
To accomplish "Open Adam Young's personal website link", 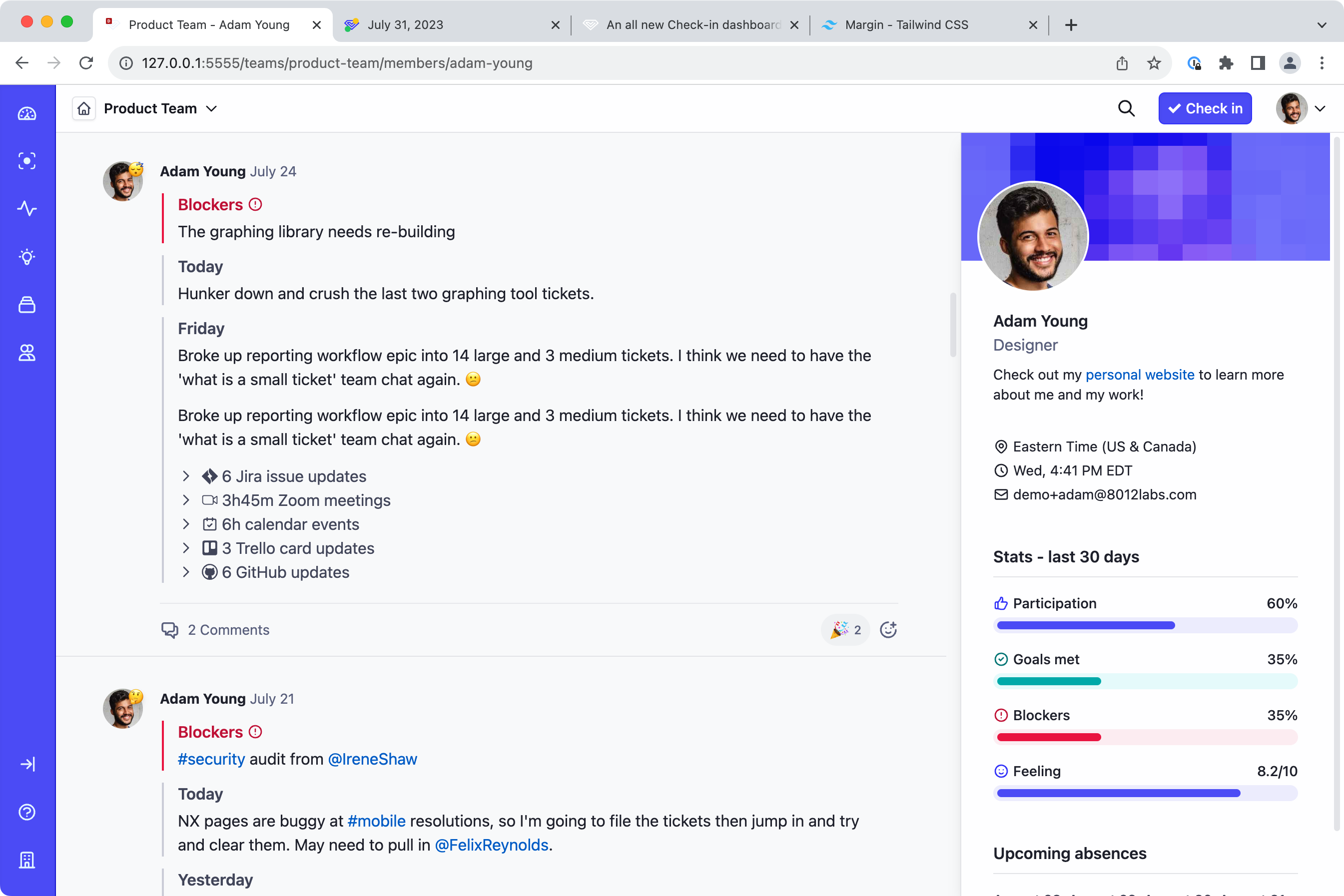I will [x=1140, y=374].
